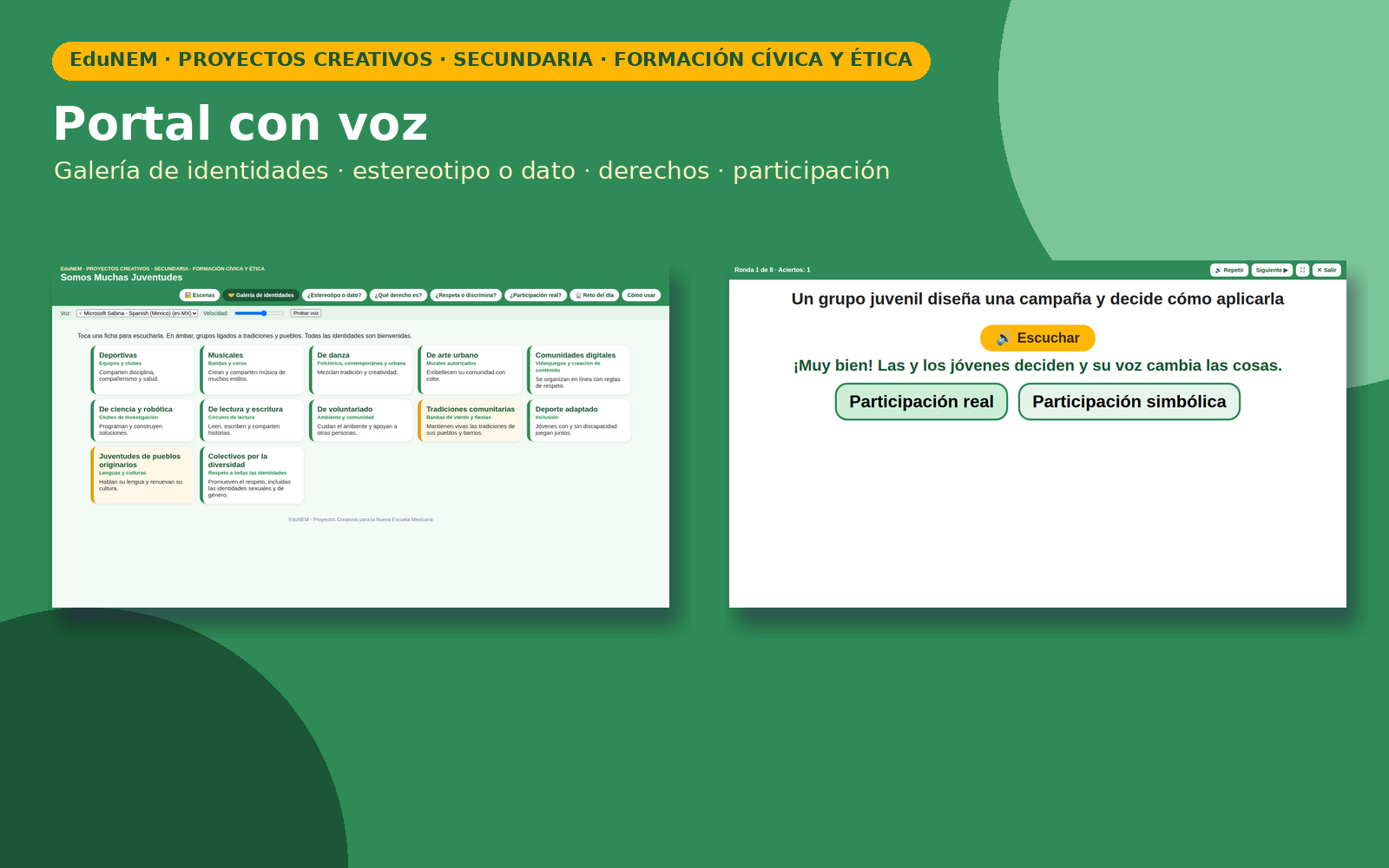This screenshot has height=868, width=1389.
Task: Click the Repetir audio button
Action: pyautogui.click(x=1229, y=270)
